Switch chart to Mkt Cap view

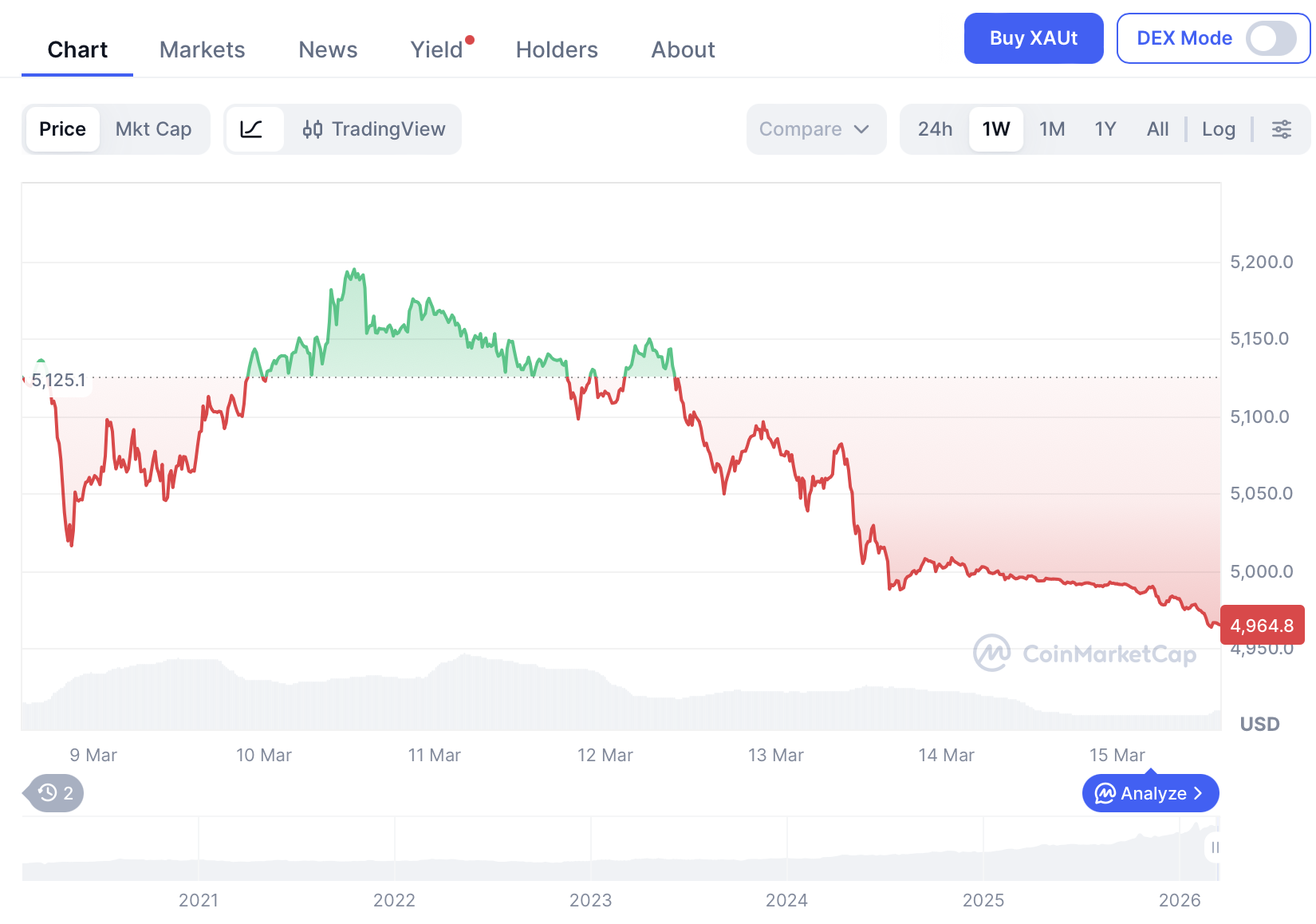[x=153, y=129]
